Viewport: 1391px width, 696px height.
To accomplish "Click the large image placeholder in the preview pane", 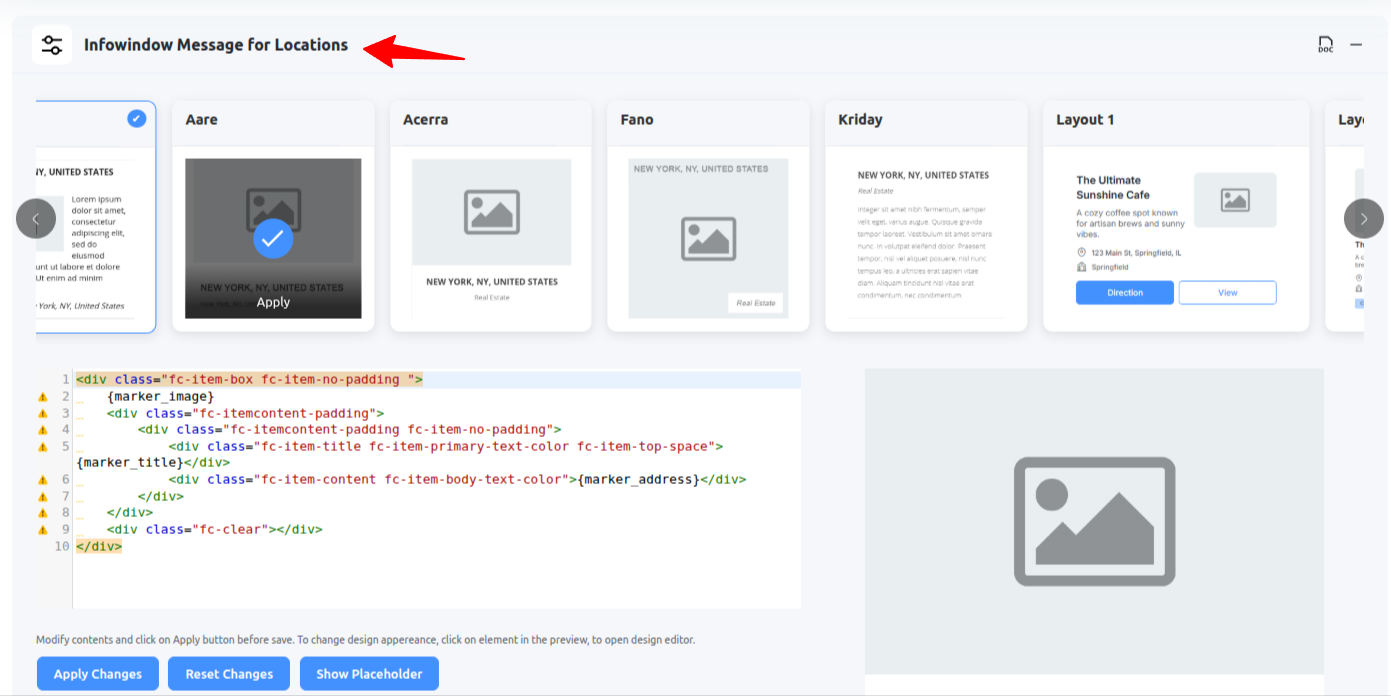I will pyautogui.click(x=1094, y=521).
